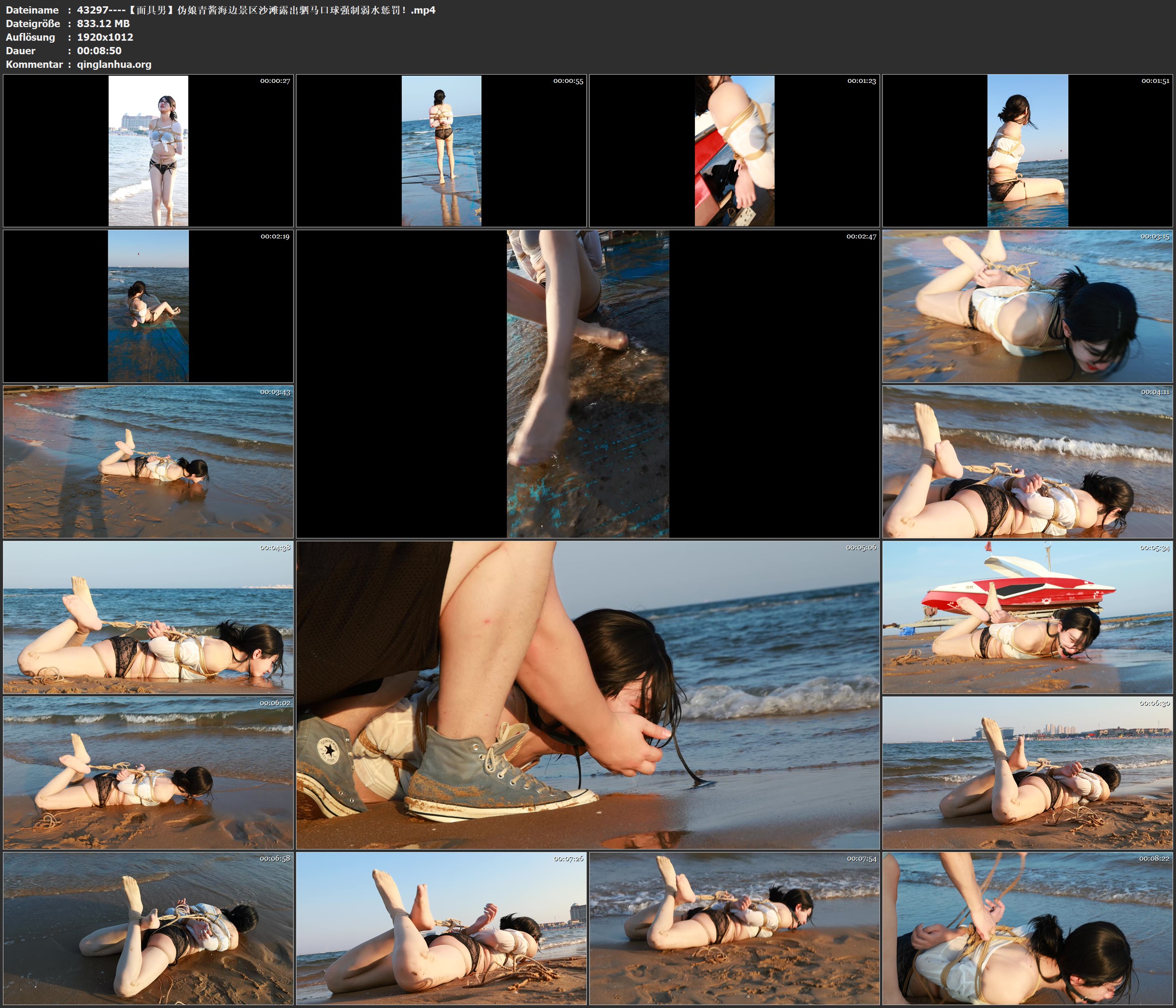The height and width of the screenshot is (1008, 1176).
Task: Select the 00:05:34 frame with red boat
Action: tap(1027, 617)
